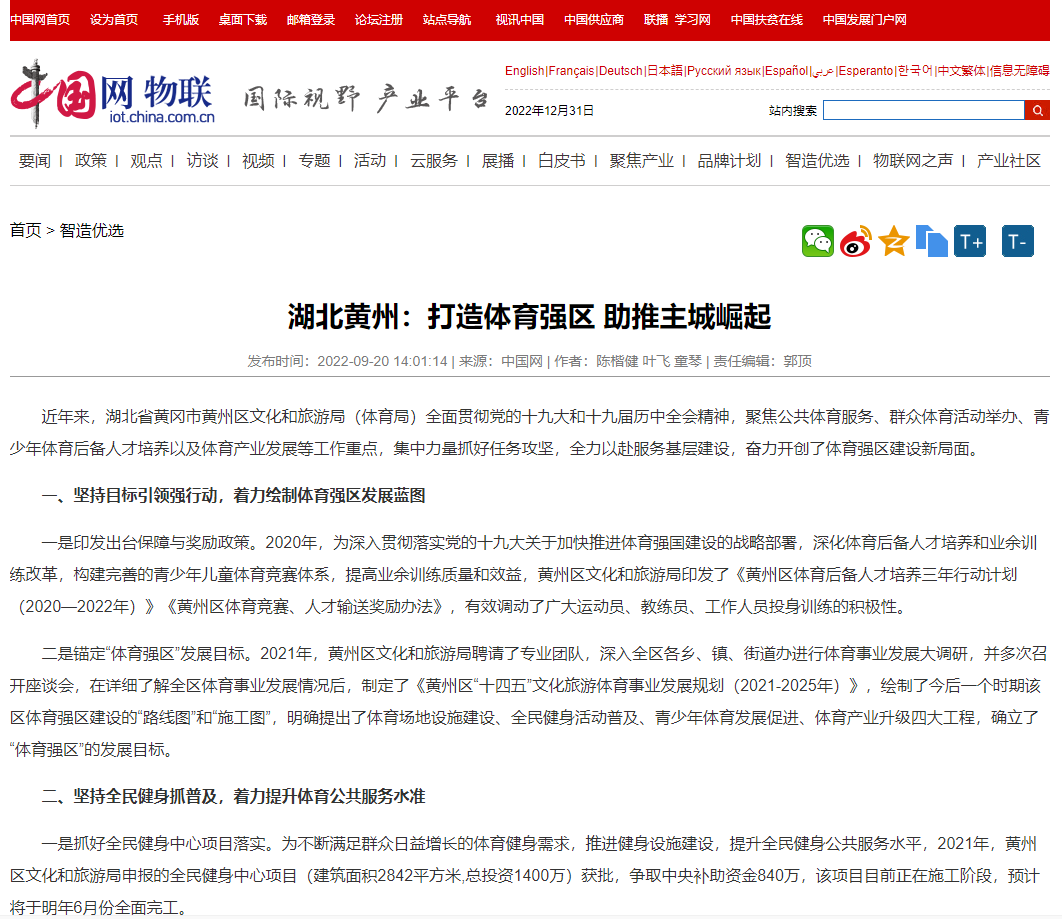Switch language to Español

click(787, 70)
